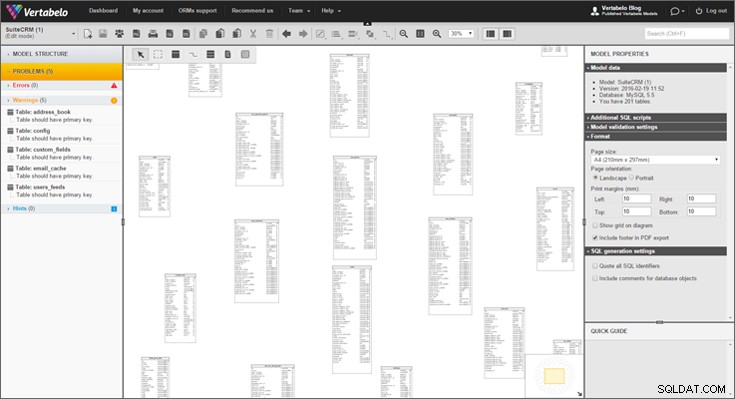Click the print icon in toolbar
735x399 pixels.
point(153,34)
